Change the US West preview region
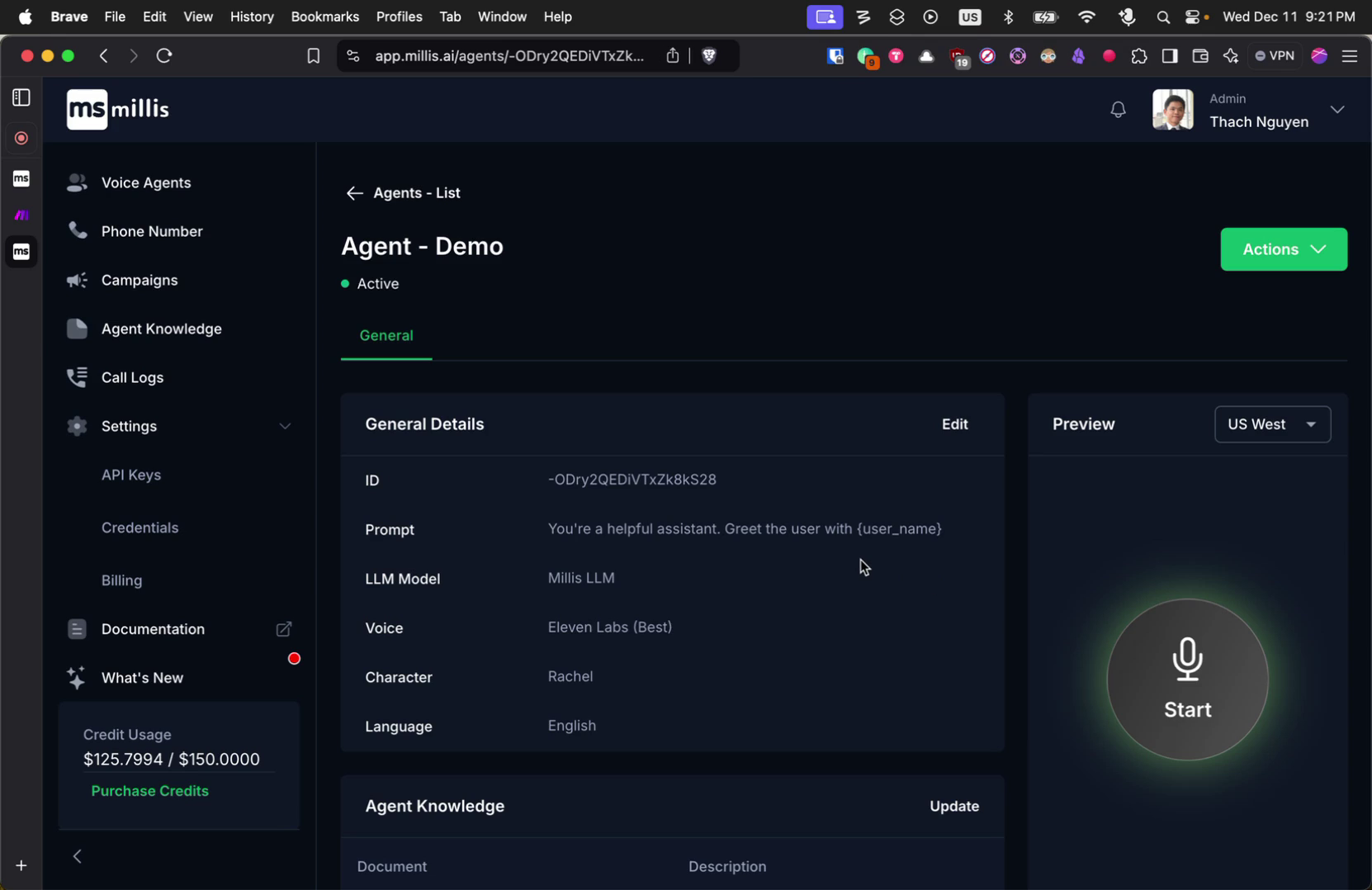The height and width of the screenshot is (890, 1372). coord(1271,424)
